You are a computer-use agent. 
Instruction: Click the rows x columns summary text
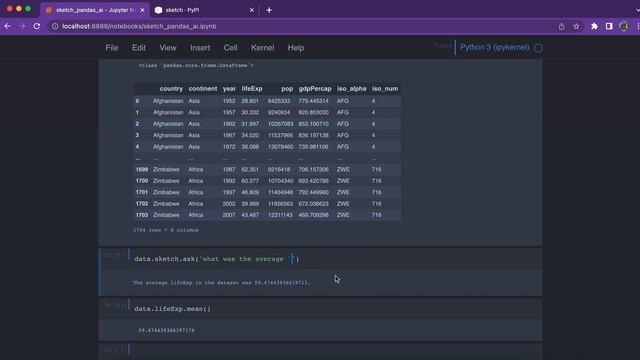(166, 230)
